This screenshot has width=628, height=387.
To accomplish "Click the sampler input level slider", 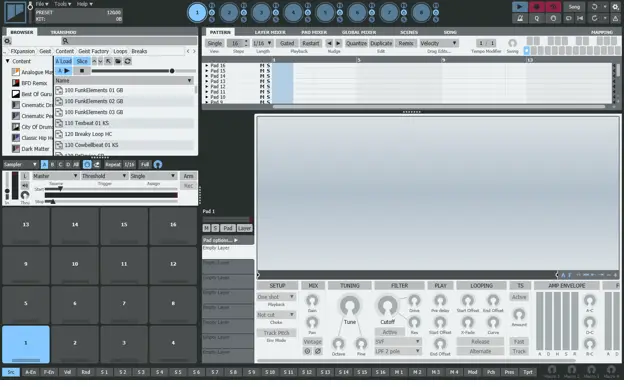I will tap(7, 187).
